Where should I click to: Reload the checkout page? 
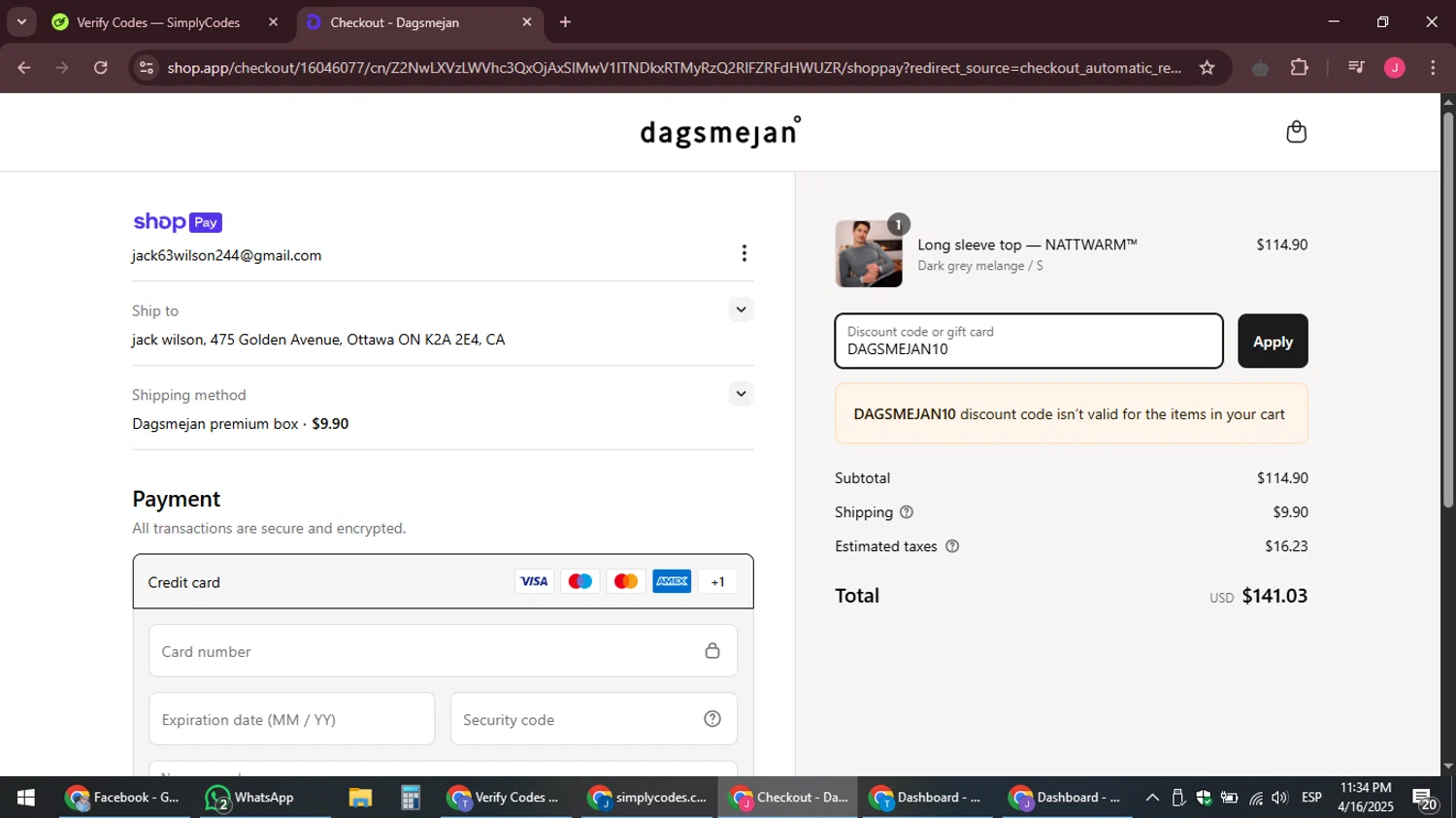[101, 68]
